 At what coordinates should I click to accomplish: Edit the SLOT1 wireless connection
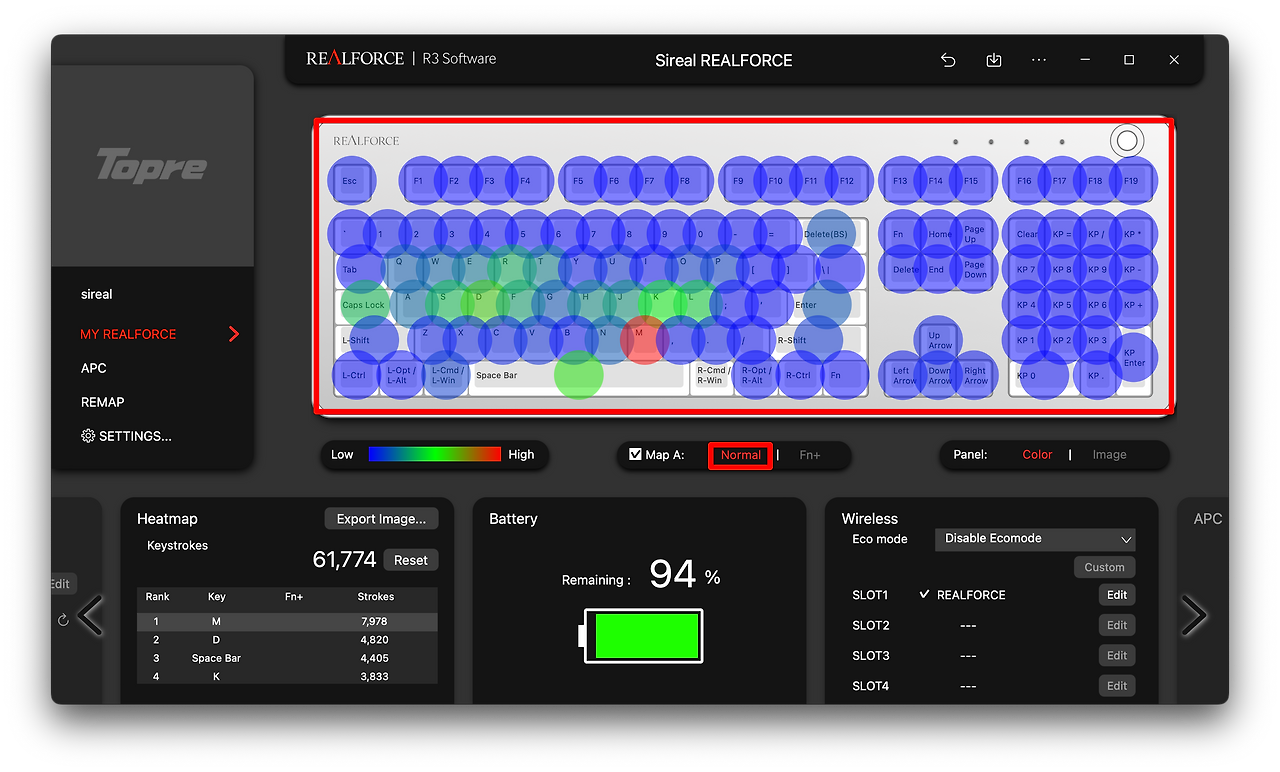tap(1117, 595)
